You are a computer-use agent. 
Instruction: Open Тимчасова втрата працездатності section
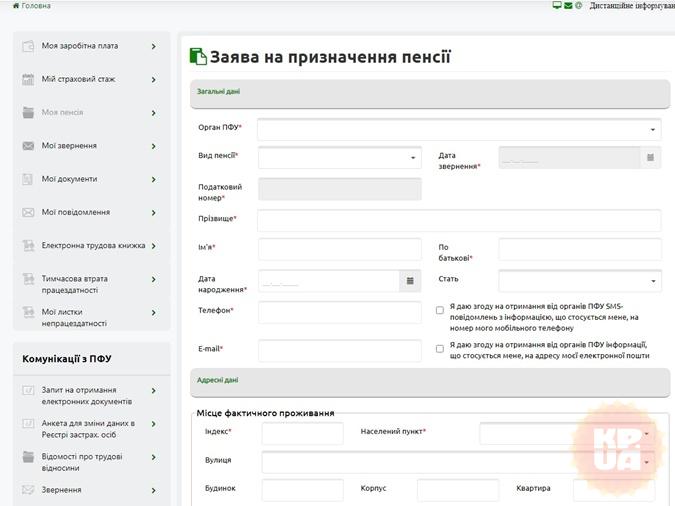pos(75,285)
